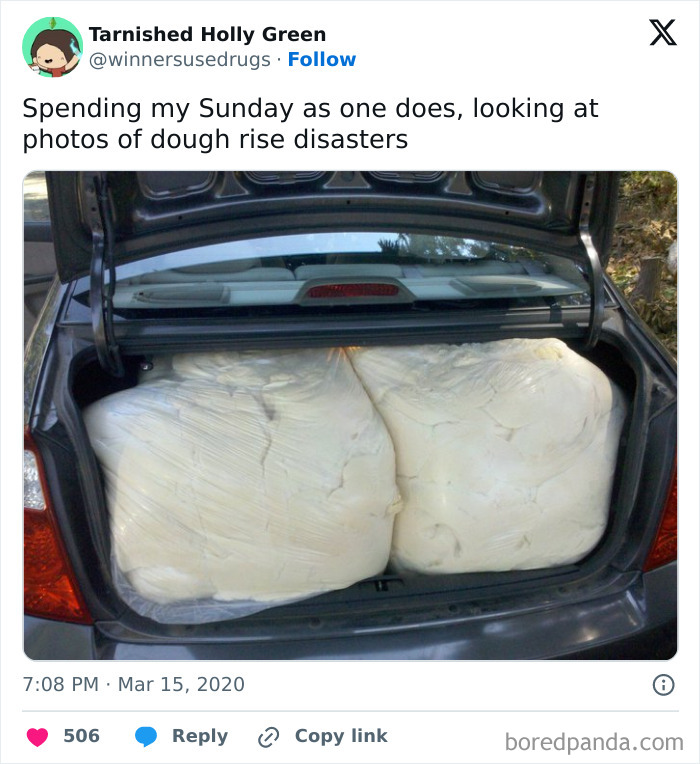This screenshot has height=764, width=700.
Task: Click the Reply text button
Action: click(199, 736)
